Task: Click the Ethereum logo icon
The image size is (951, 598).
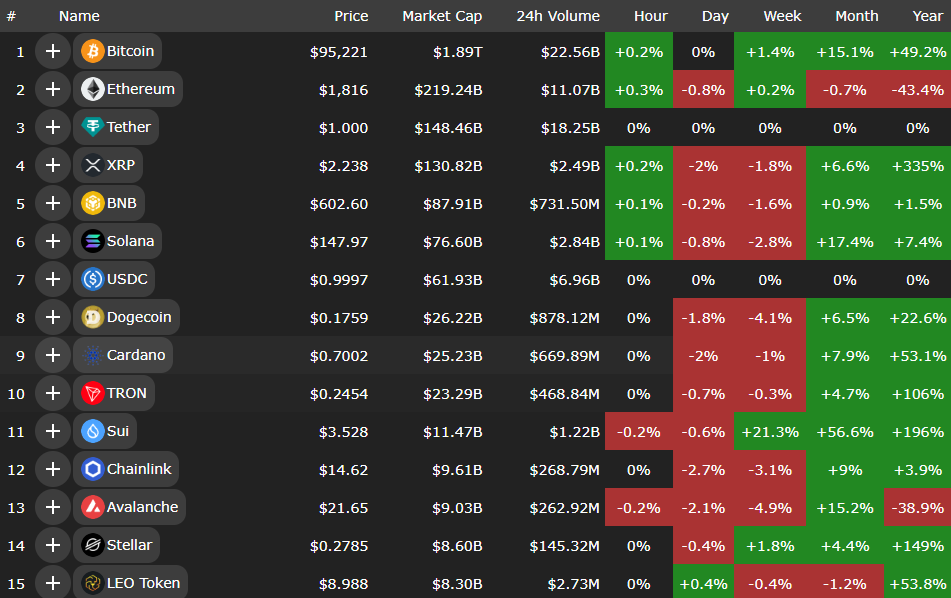Action: pos(93,89)
